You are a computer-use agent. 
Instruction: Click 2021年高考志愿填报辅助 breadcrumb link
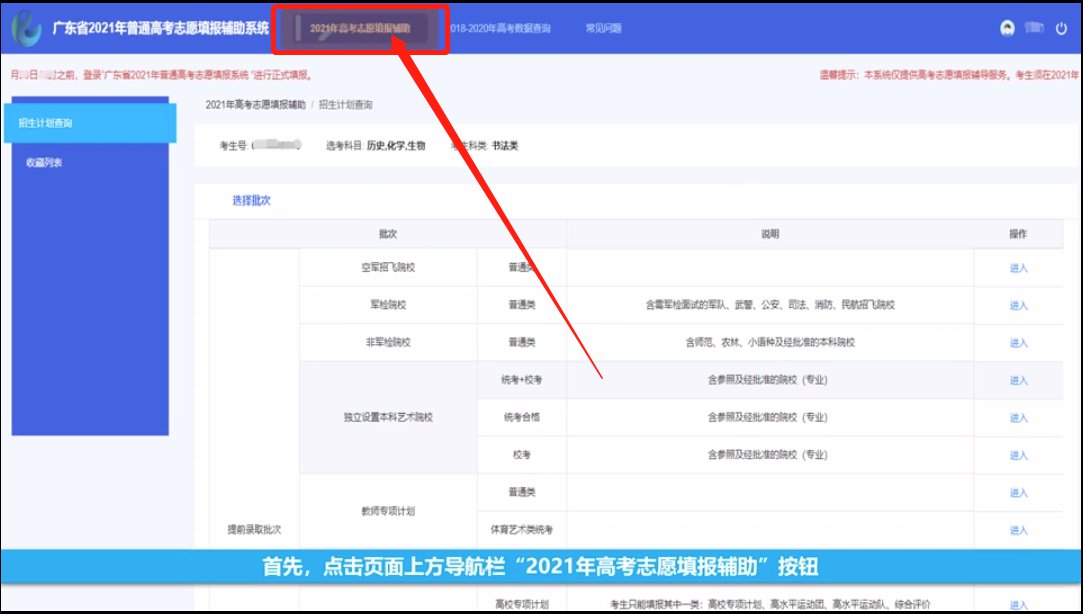255,105
